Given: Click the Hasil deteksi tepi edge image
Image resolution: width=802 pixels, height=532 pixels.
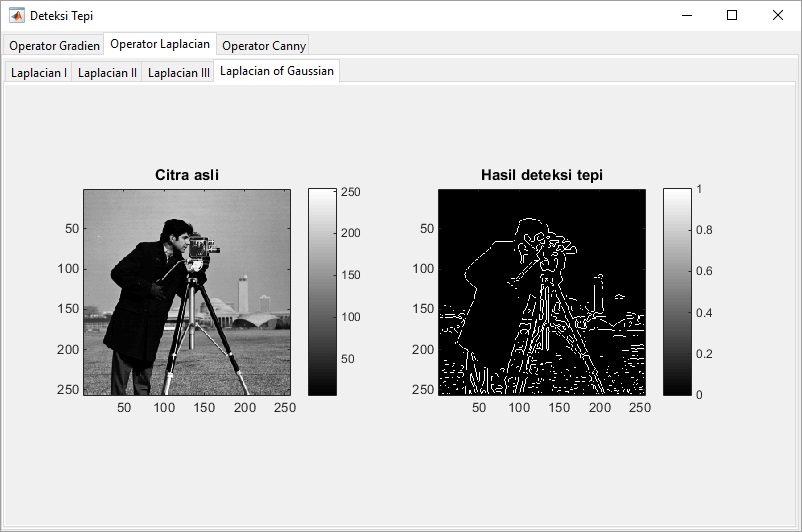Looking at the screenshot, I should (x=541, y=292).
